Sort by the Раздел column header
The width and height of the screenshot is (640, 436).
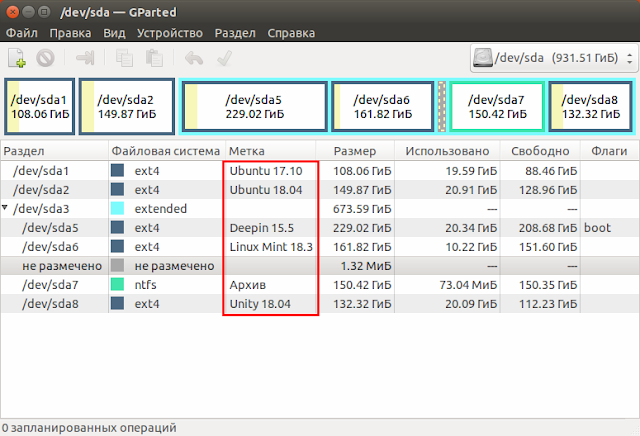(54, 151)
